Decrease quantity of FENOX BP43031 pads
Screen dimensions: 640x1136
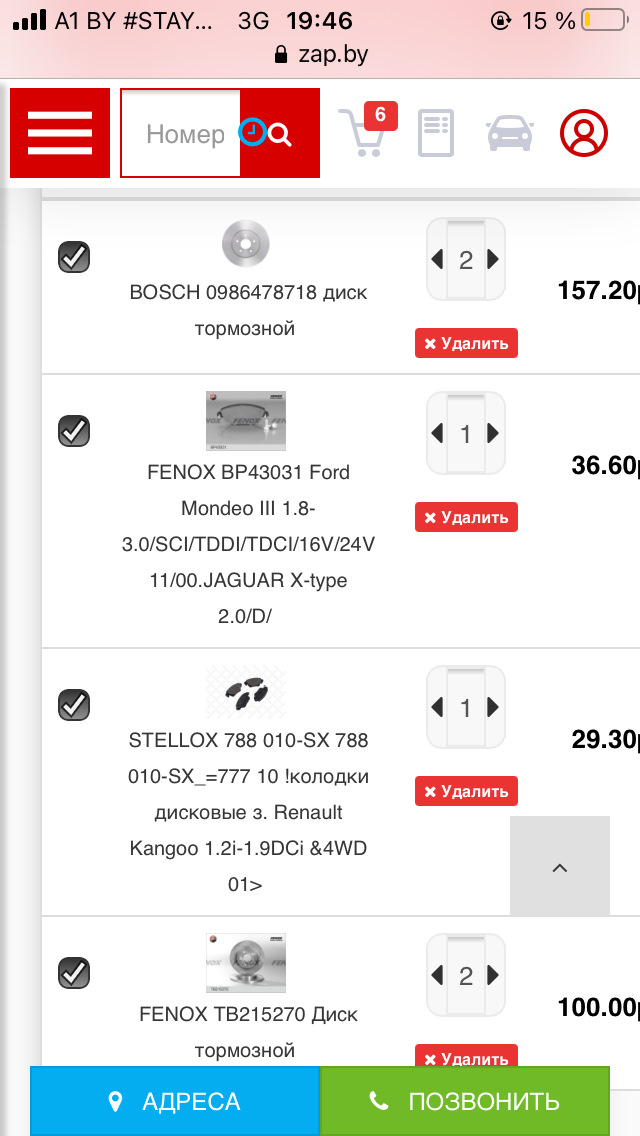tap(437, 433)
